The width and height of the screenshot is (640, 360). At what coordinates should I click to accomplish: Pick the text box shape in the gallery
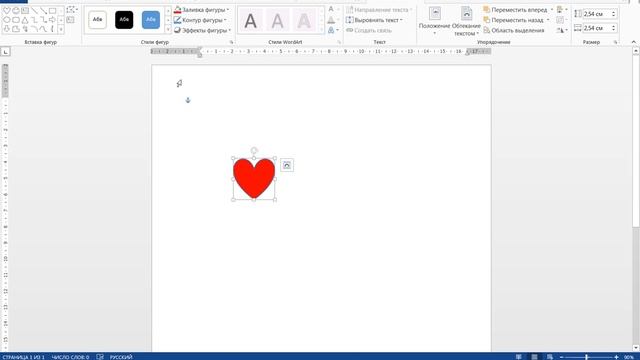[x=25, y=11]
